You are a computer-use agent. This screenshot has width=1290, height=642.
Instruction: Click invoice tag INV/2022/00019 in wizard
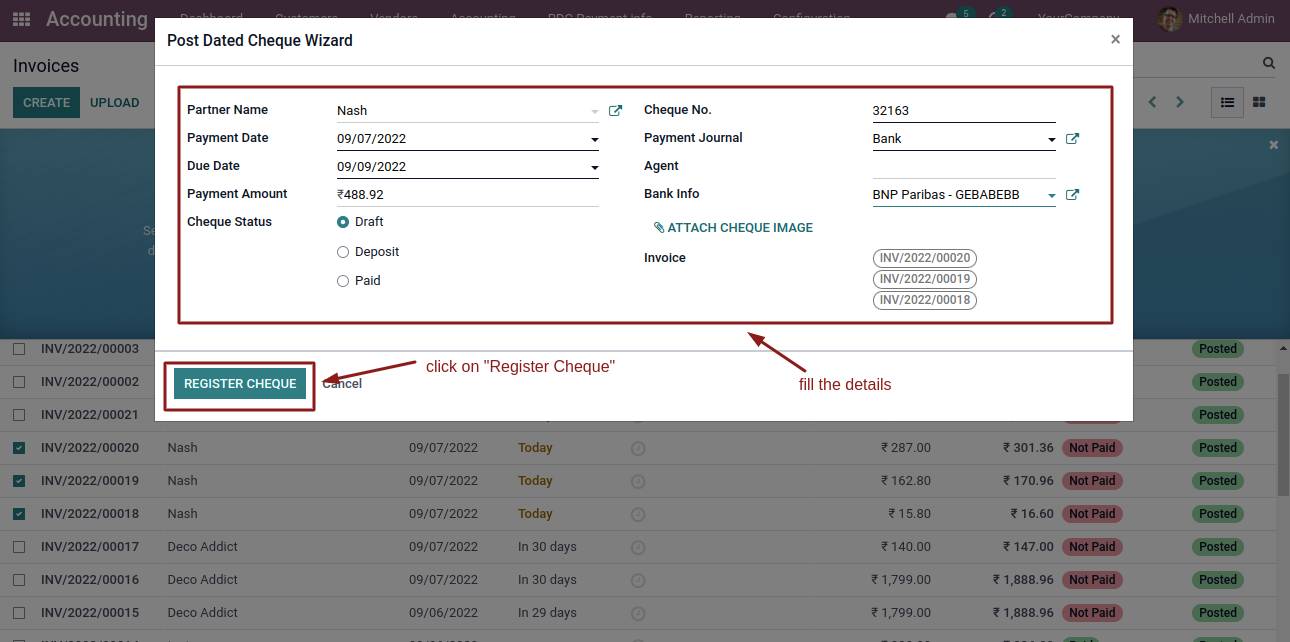[925, 279]
